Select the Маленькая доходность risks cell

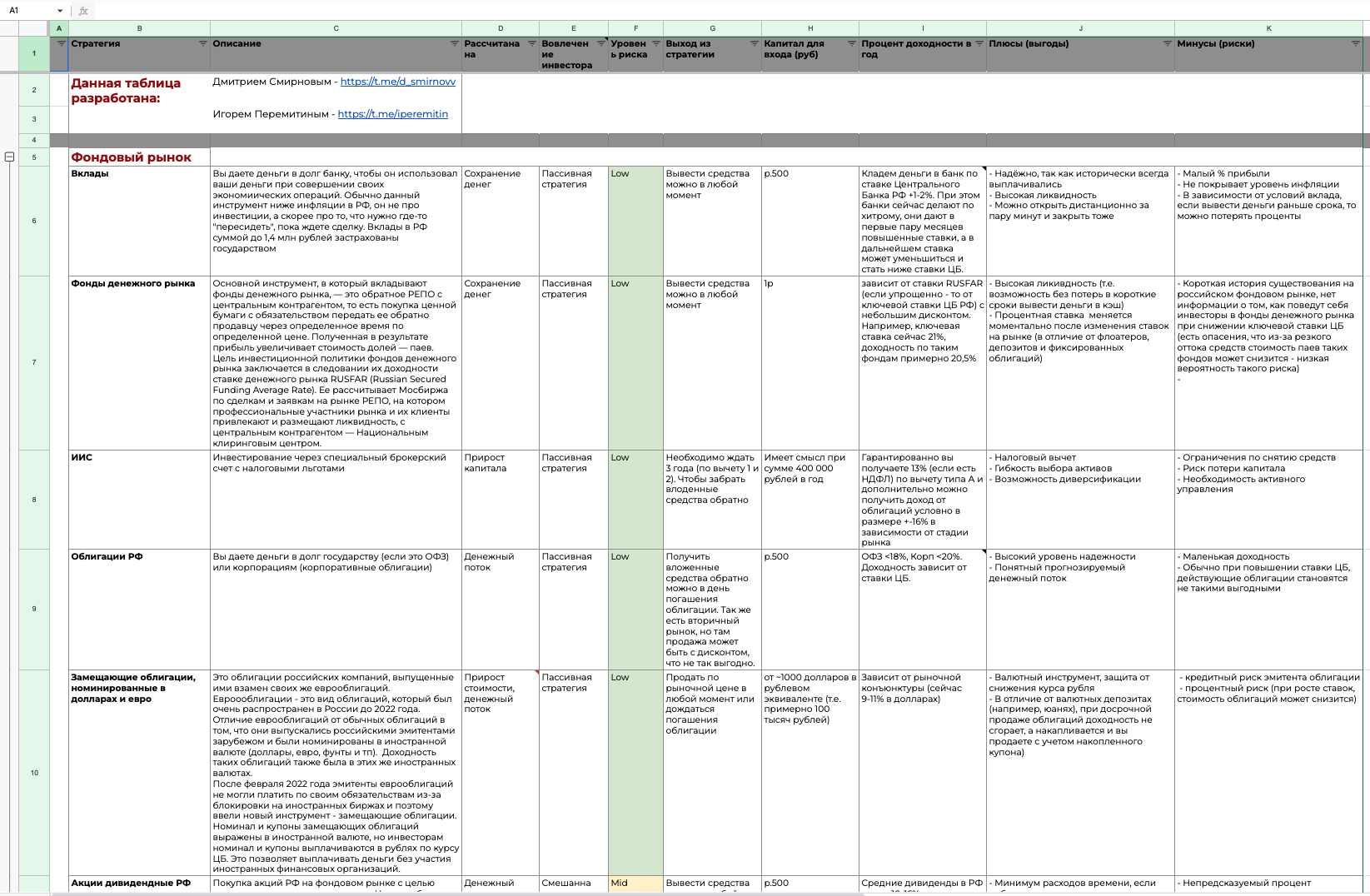click(1268, 609)
